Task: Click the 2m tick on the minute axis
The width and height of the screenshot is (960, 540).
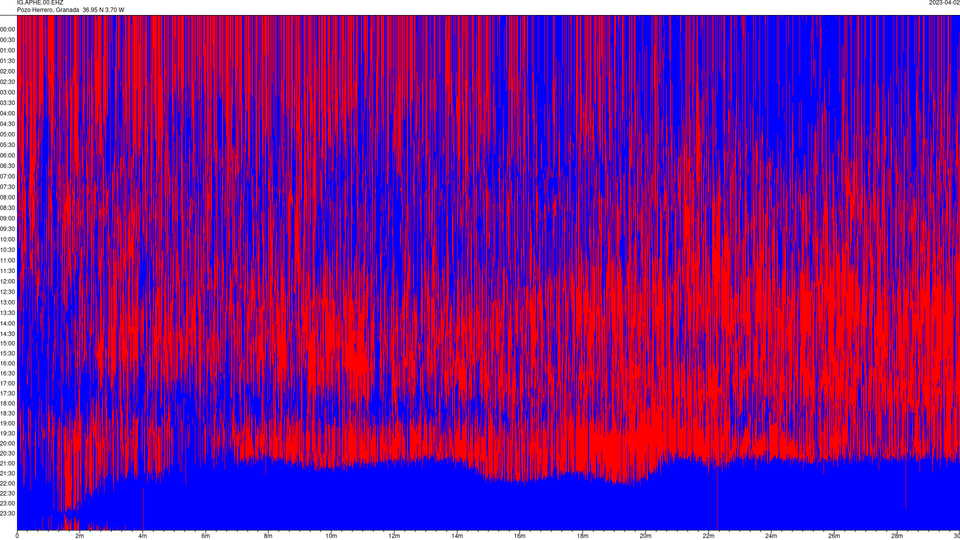Action: [x=80, y=536]
